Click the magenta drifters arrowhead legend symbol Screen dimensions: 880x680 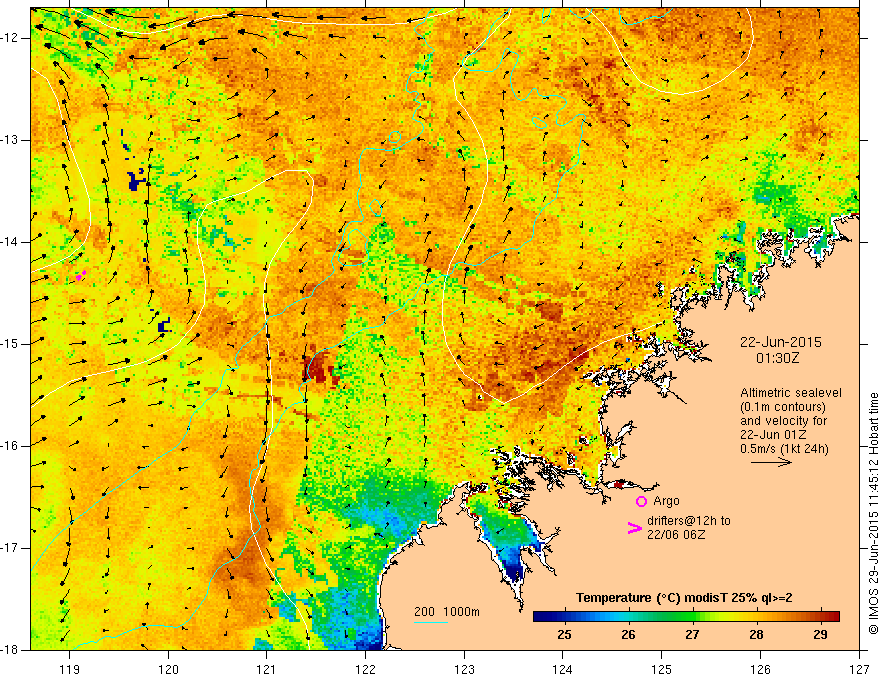point(634,528)
